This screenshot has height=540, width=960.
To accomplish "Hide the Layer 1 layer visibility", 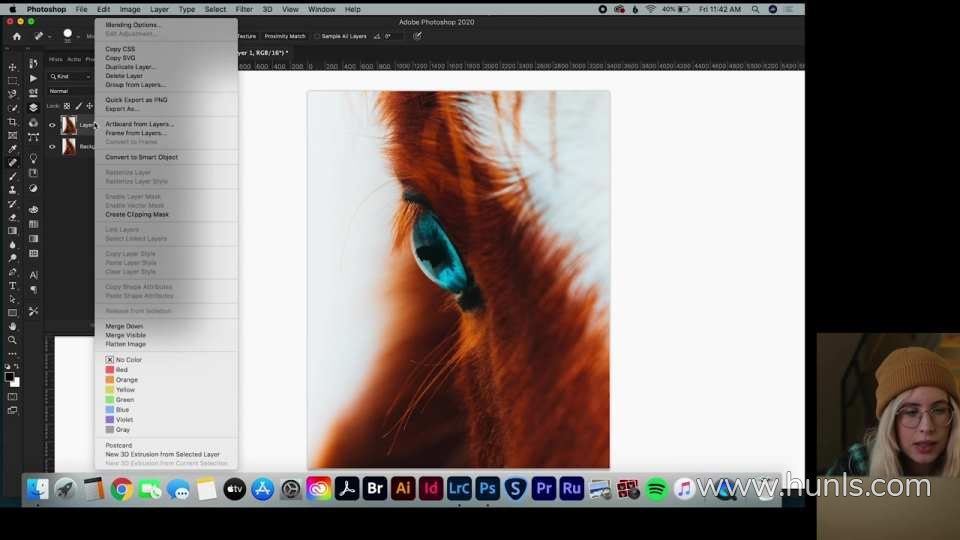I will click(52, 125).
